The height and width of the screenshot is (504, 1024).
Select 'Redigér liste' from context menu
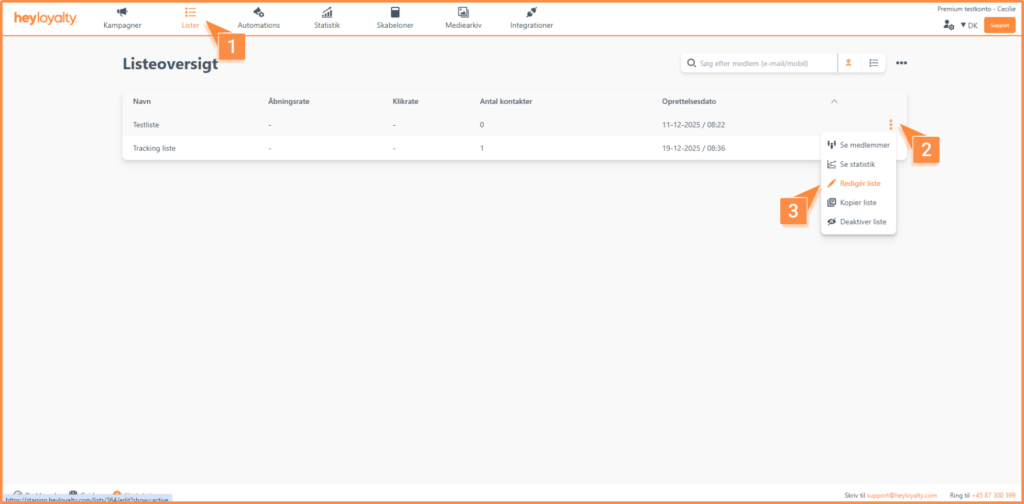point(859,183)
